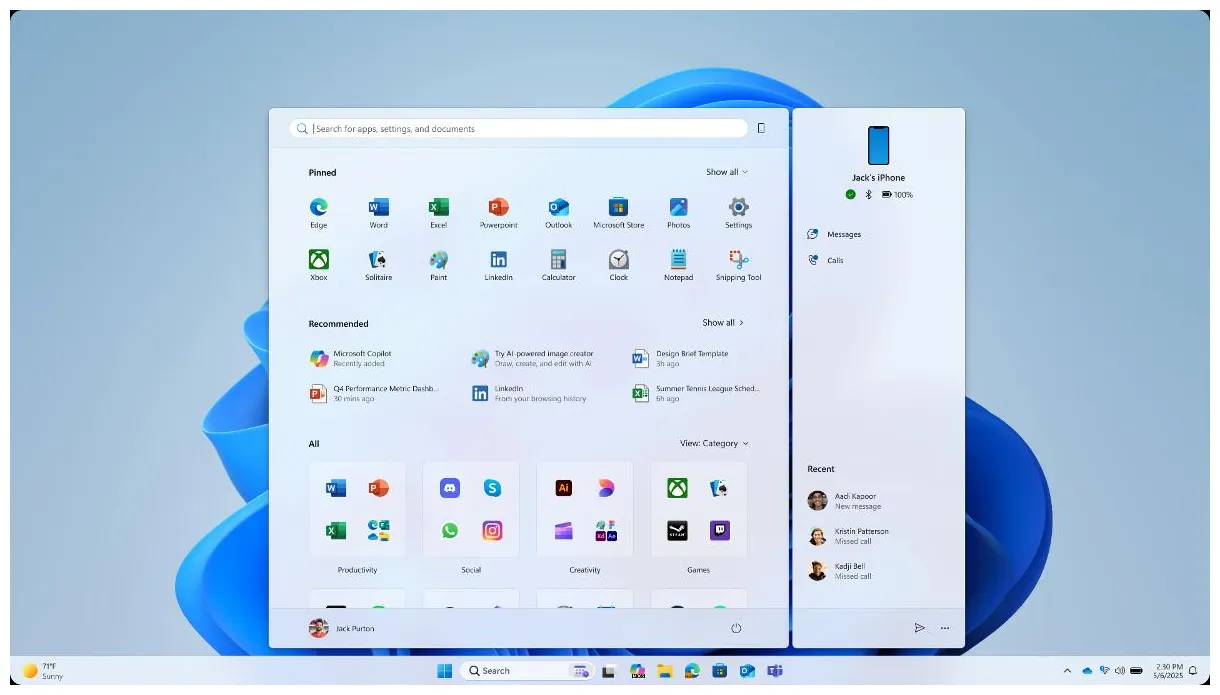Expand hidden icons in the system tray

click(1068, 671)
